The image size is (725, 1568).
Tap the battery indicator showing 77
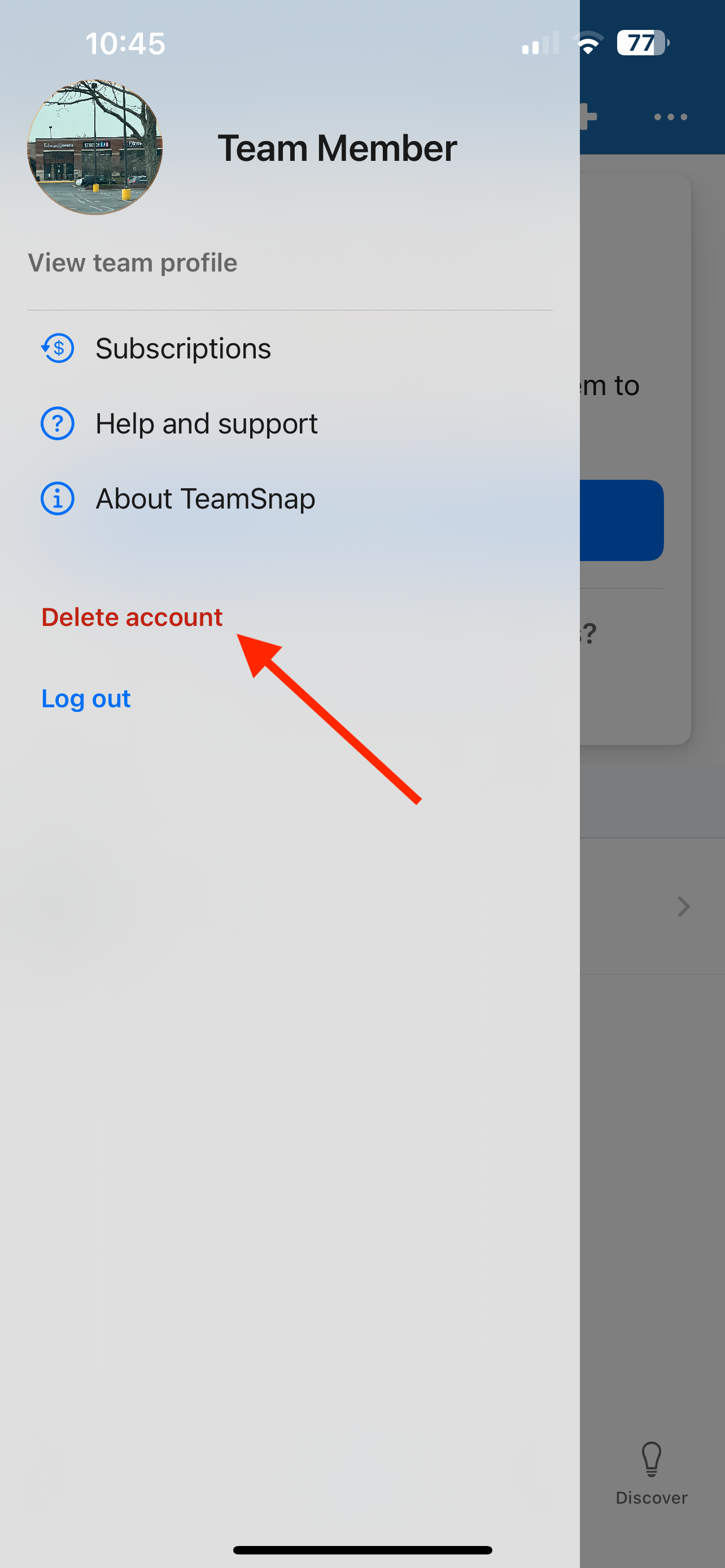click(643, 43)
